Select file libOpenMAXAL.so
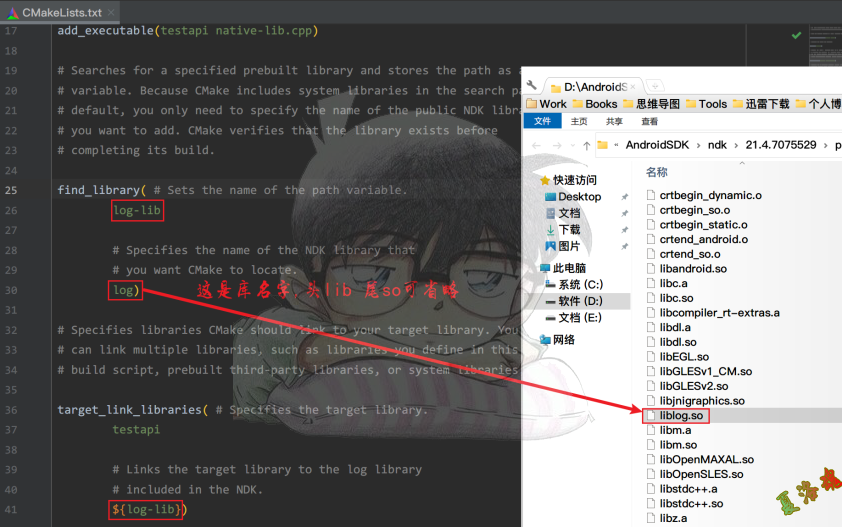This screenshot has width=842, height=527. [700, 459]
